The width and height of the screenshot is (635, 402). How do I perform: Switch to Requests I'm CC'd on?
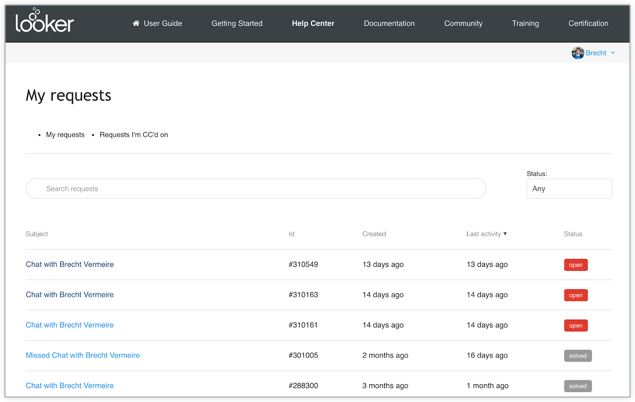[x=134, y=134]
